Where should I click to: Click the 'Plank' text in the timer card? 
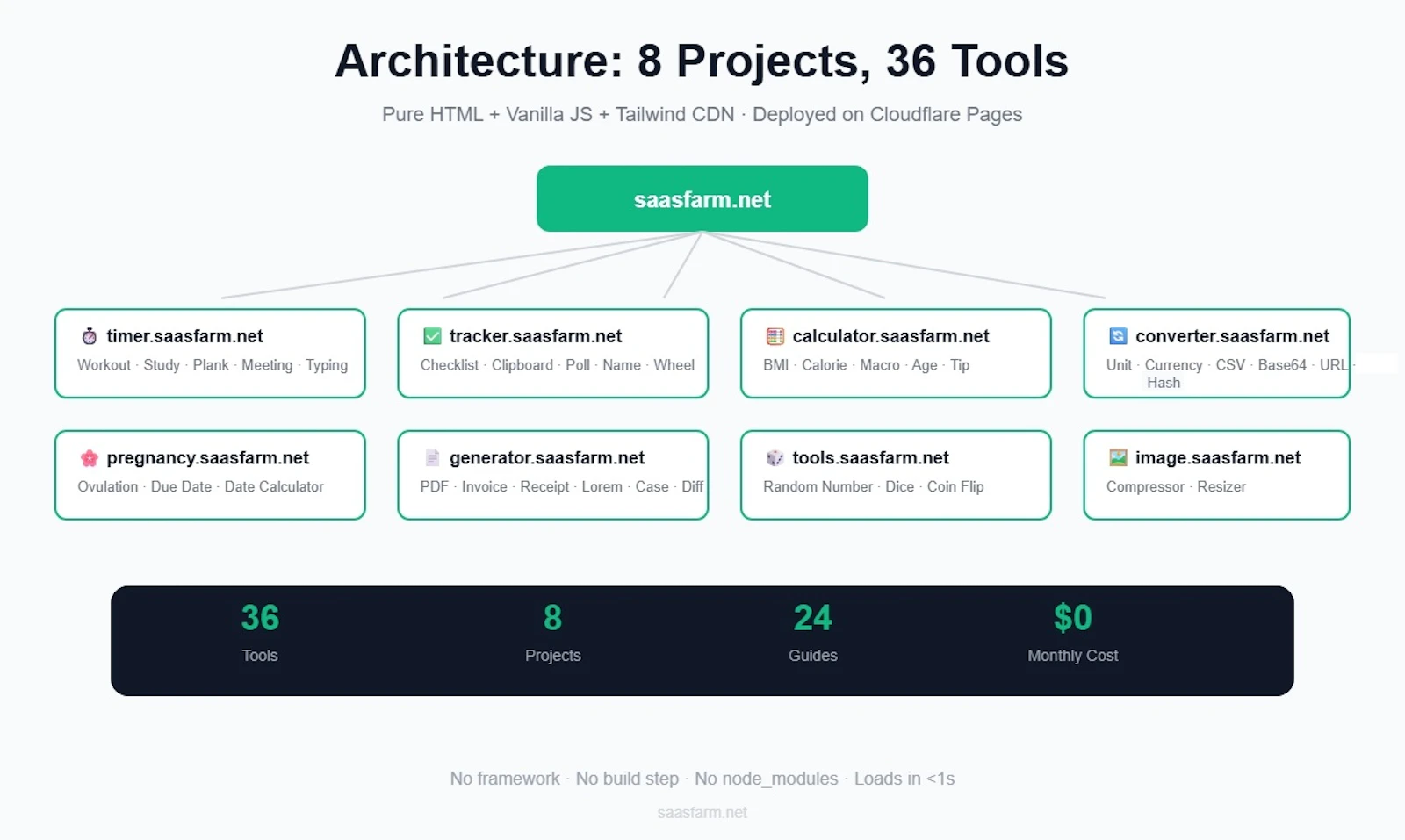point(211,365)
